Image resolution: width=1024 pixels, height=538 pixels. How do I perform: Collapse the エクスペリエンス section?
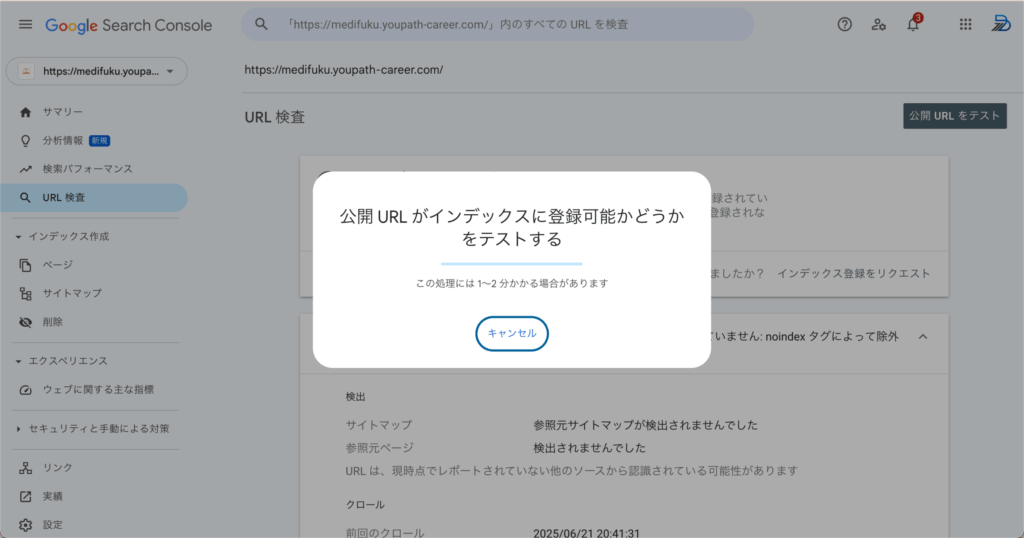(18, 361)
